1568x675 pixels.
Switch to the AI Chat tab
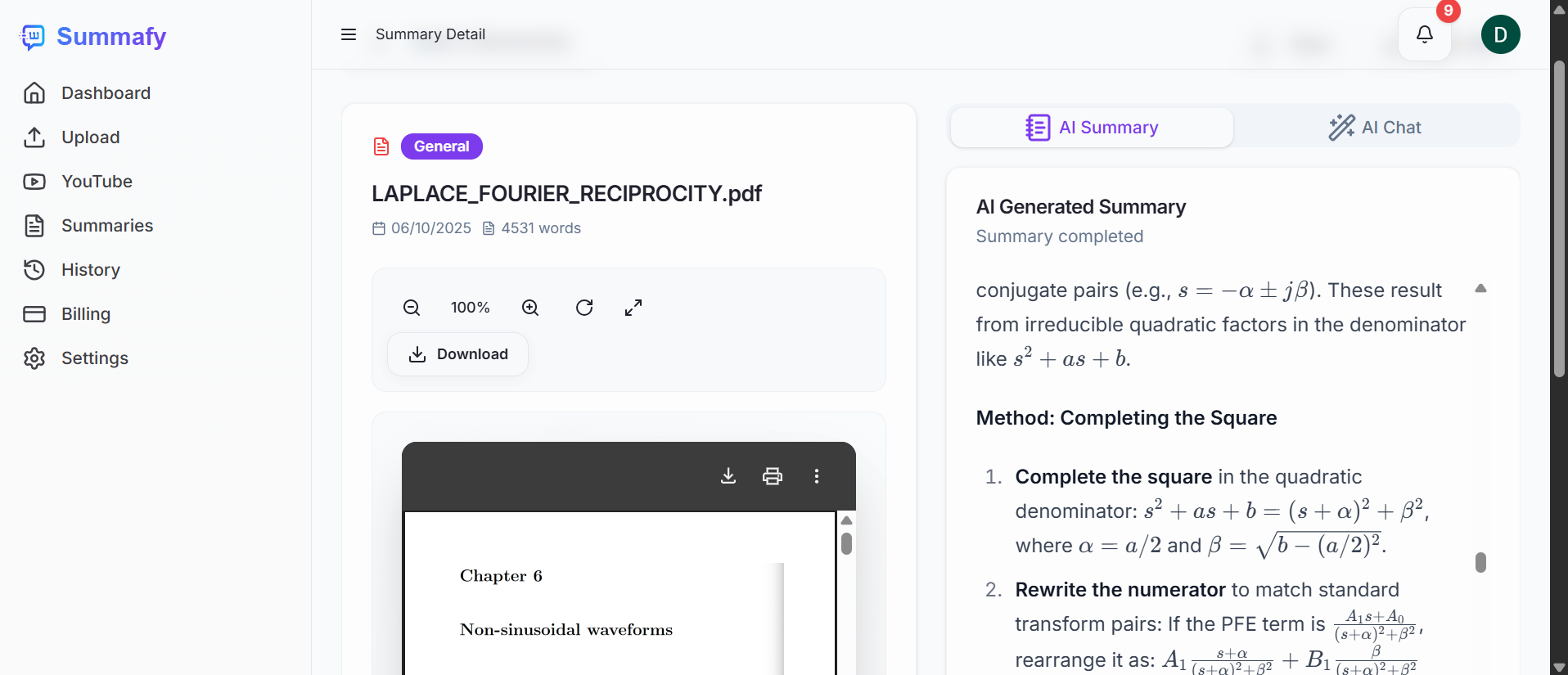point(1376,128)
